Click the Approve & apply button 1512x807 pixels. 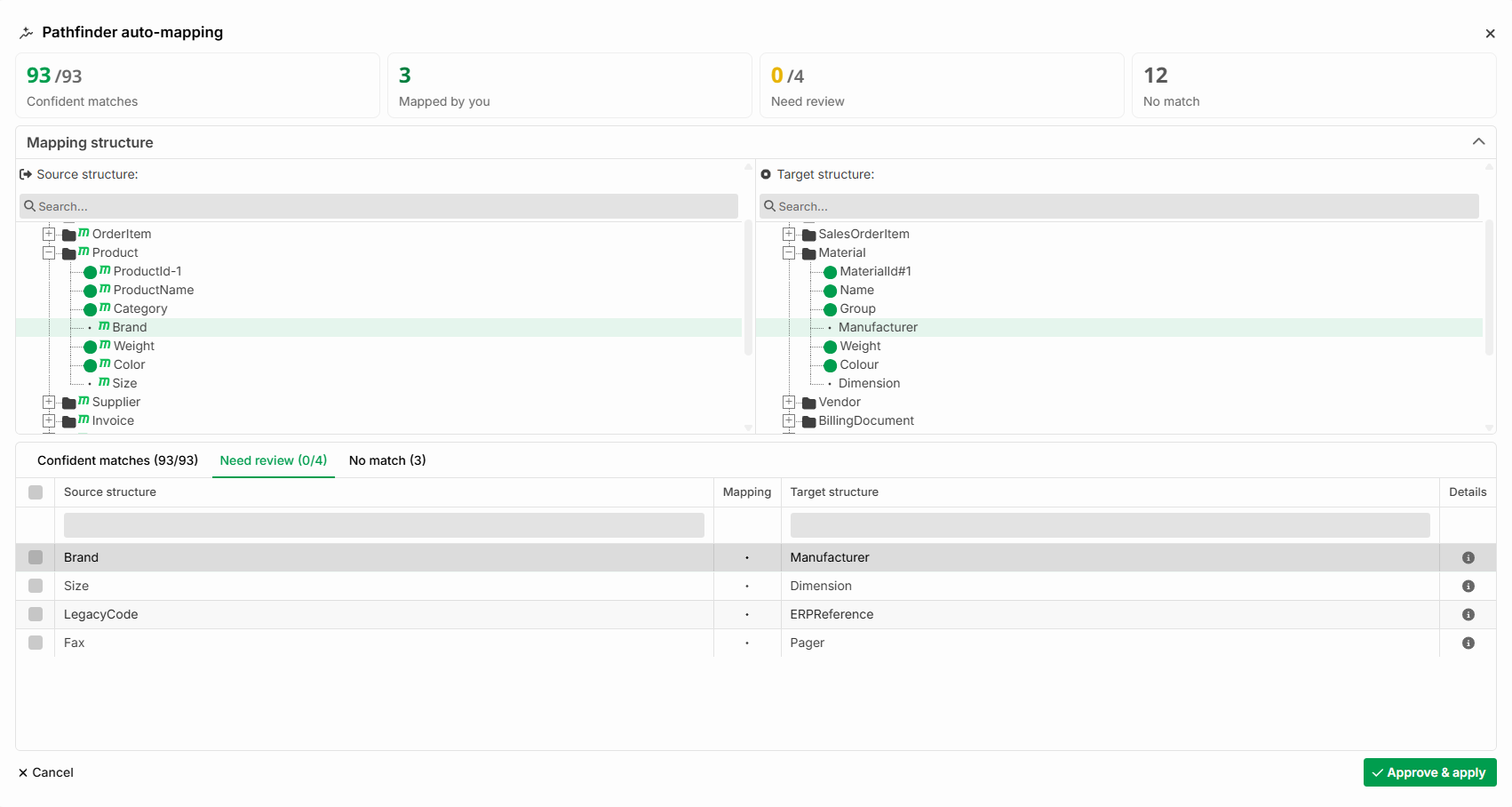(1429, 772)
